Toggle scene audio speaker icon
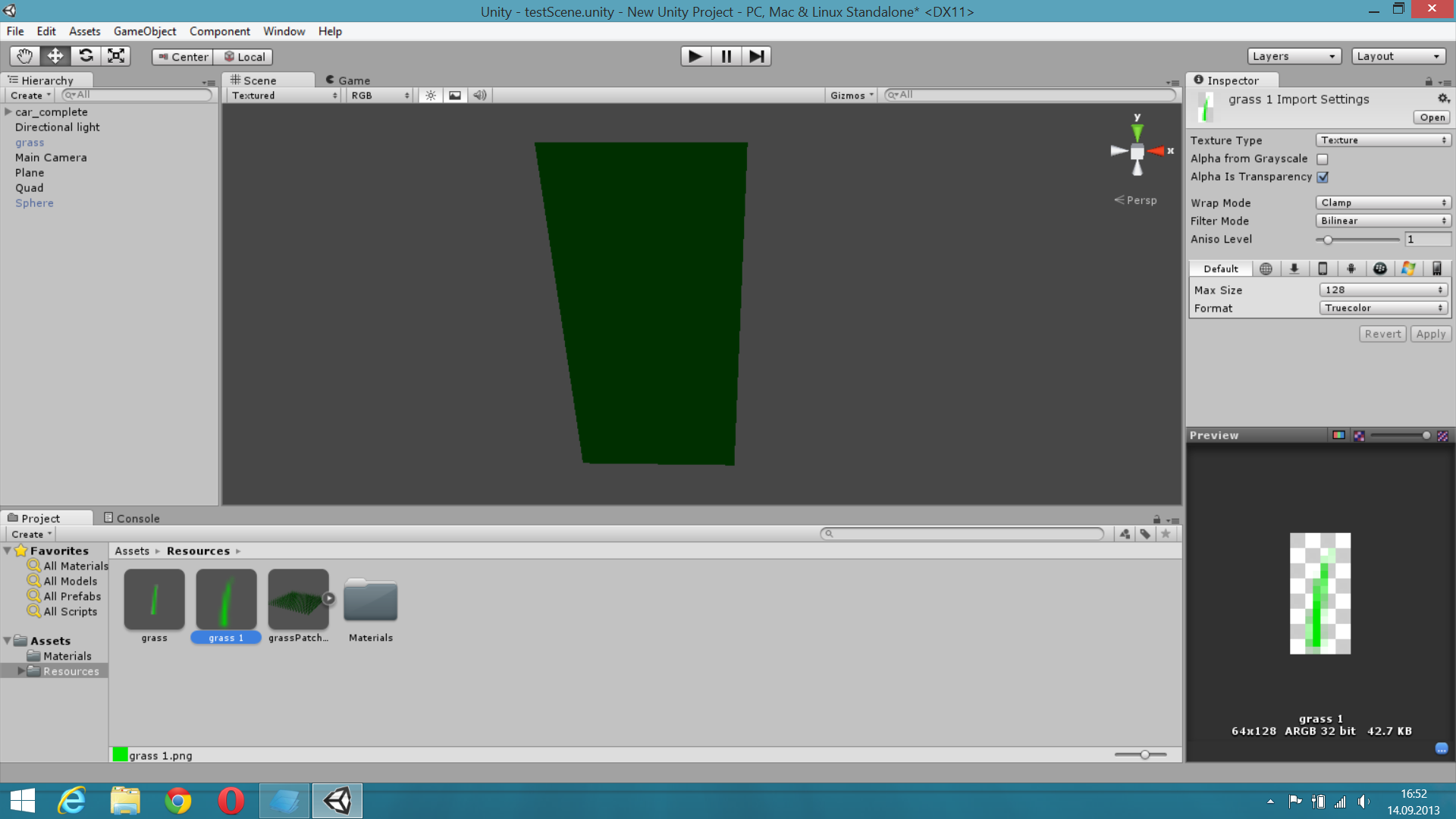Image resolution: width=1456 pixels, height=819 pixels. 480,96
